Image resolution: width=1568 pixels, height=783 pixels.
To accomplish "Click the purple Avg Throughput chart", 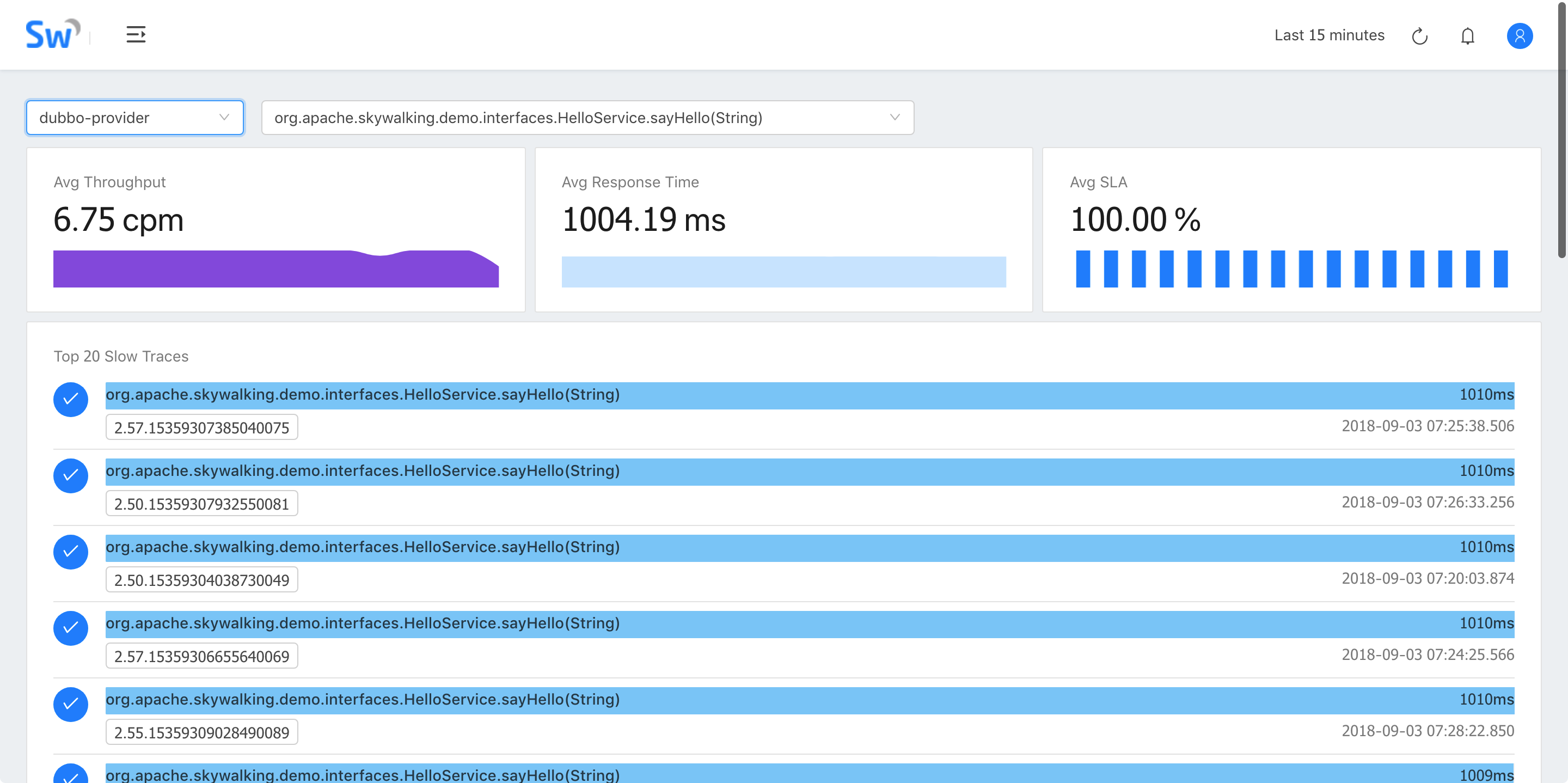I will (275, 268).
